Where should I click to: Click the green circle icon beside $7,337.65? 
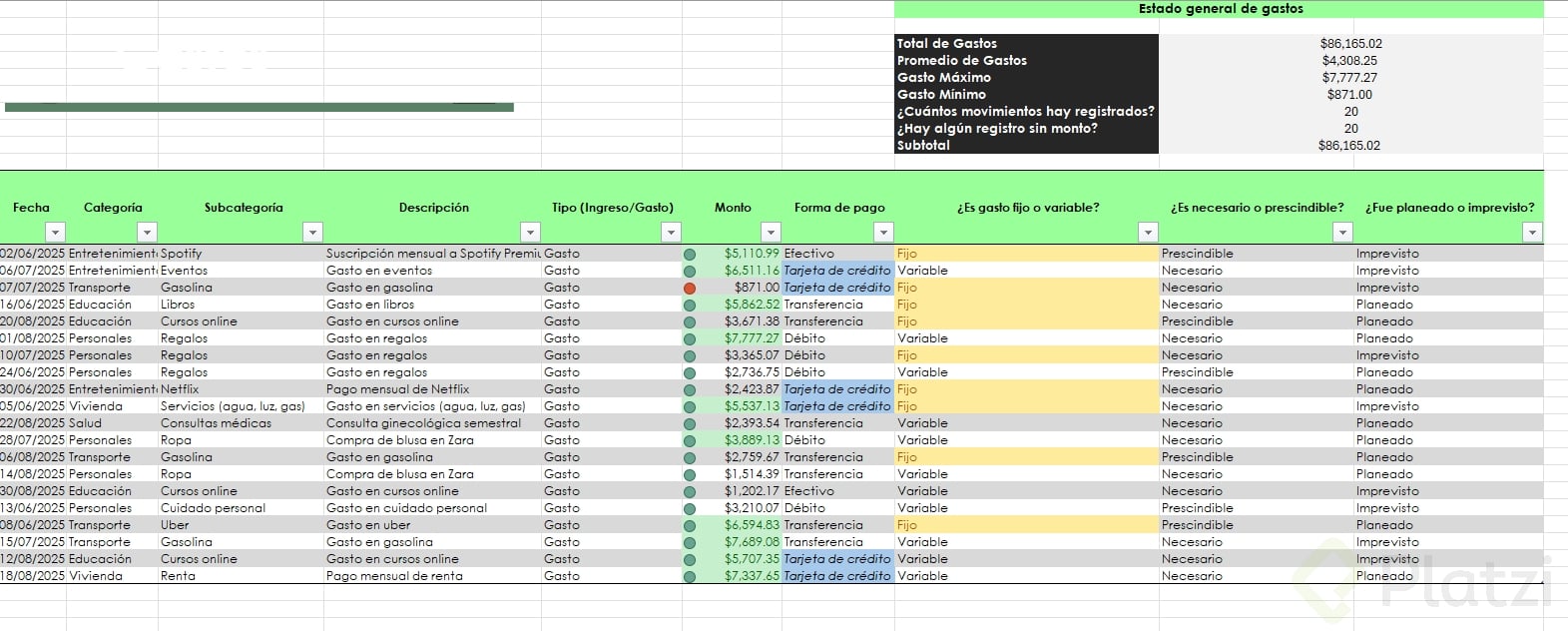(x=690, y=577)
